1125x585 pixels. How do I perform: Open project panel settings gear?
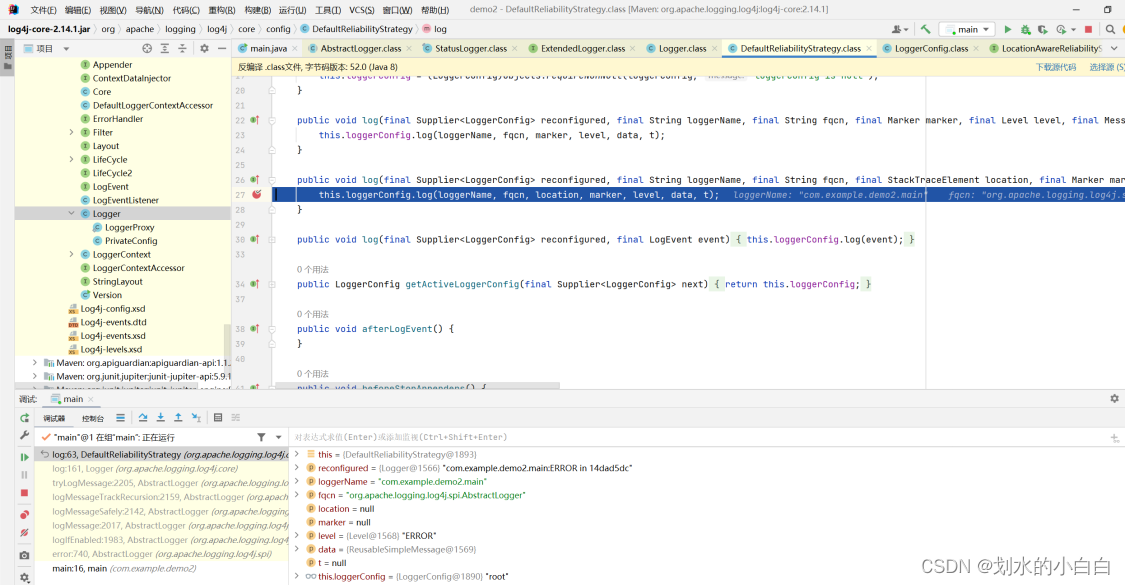204,49
